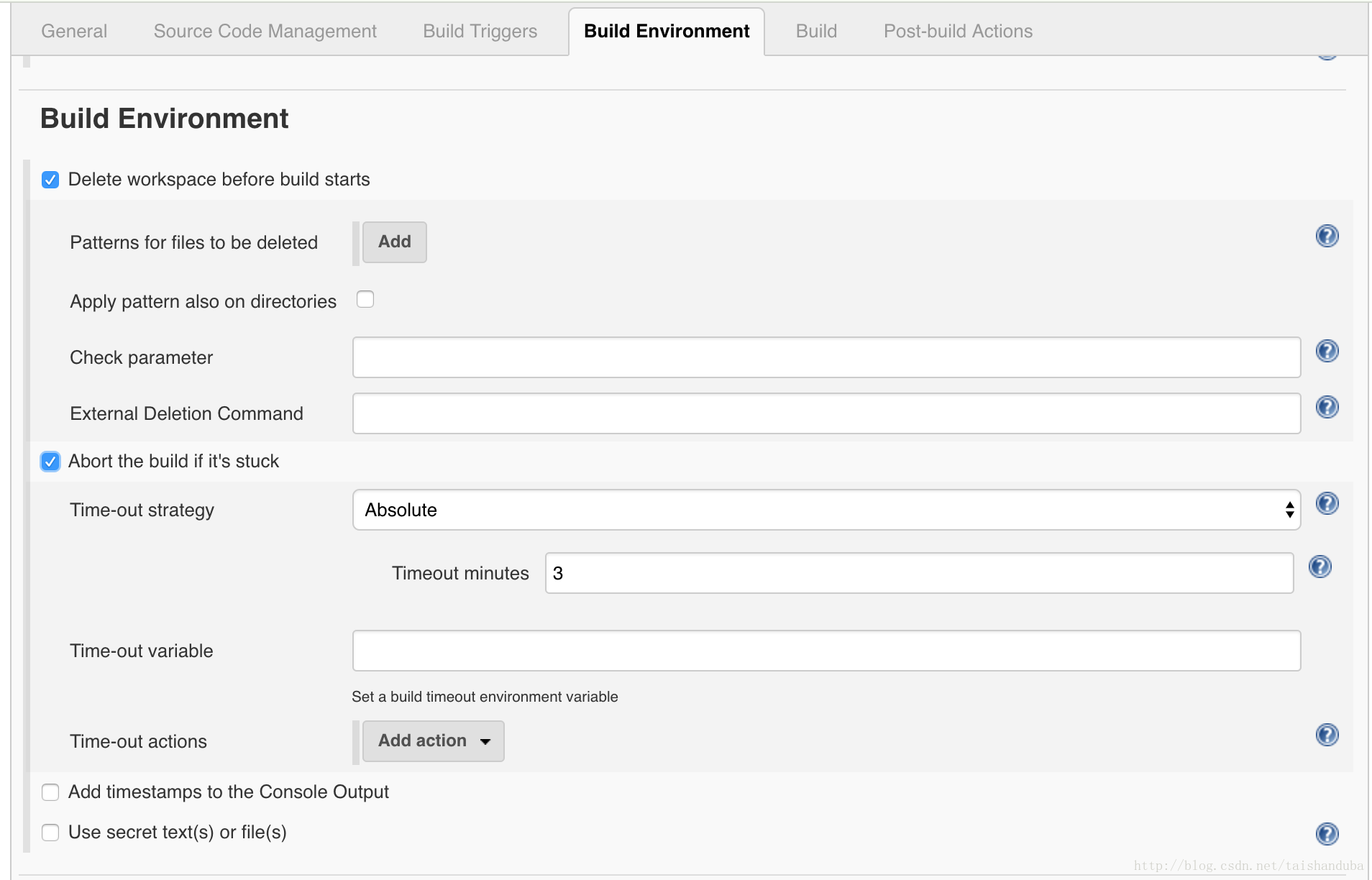Click the Build Environment section heading

164,119
